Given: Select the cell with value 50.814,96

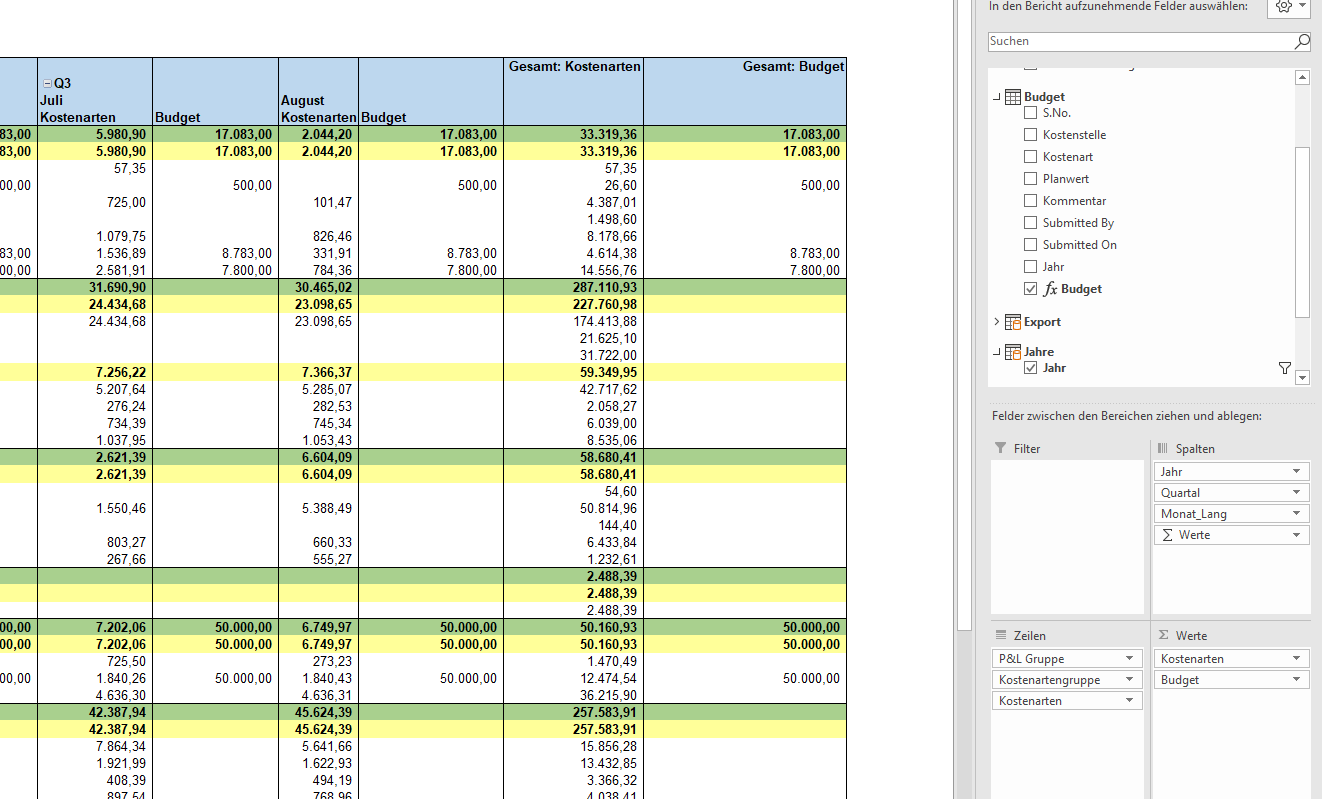Looking at the screenshot, I should pyautogui.click(x=573, y=509).
